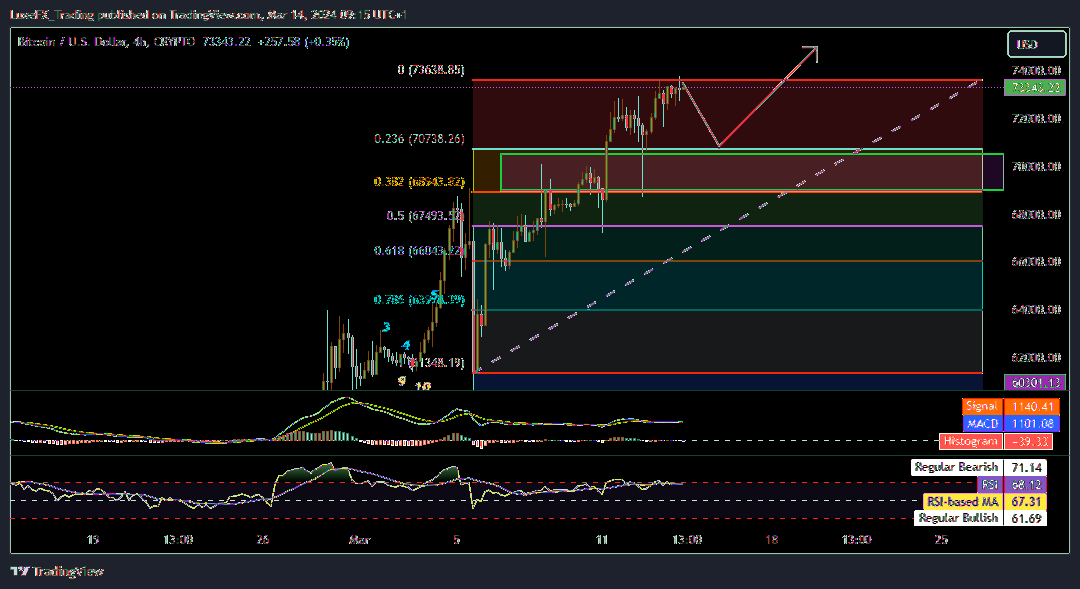Click the Fibonacci 0.618 level label
This screenshot has width=1080, height=589.
419,250
